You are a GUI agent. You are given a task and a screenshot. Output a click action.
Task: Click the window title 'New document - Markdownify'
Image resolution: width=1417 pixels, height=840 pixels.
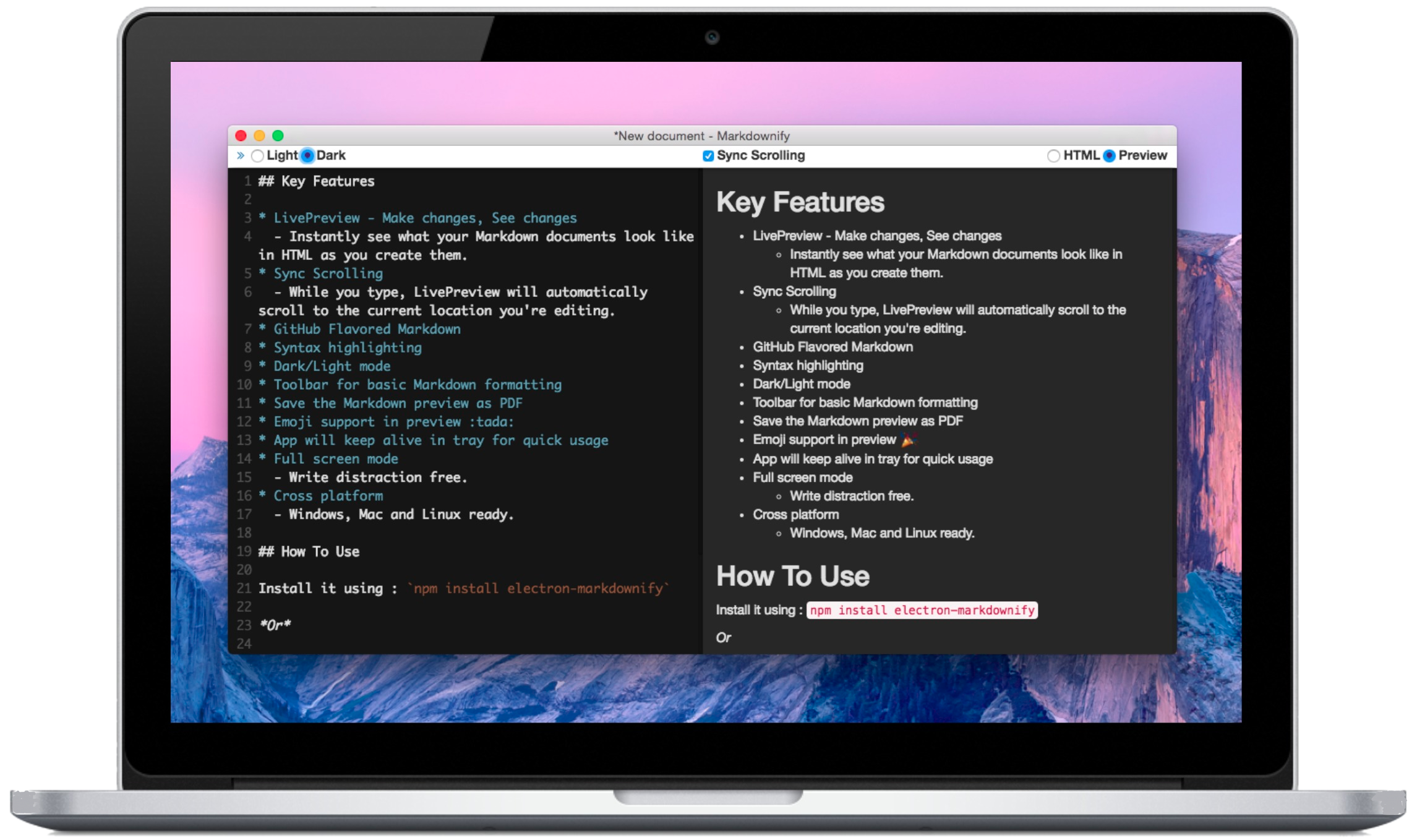click(701, 135)
